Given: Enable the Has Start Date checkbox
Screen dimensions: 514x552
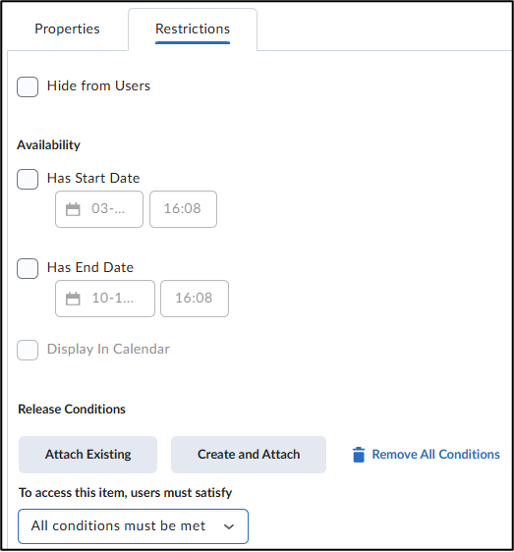Looking at the screenshot, I should point(27,179).
